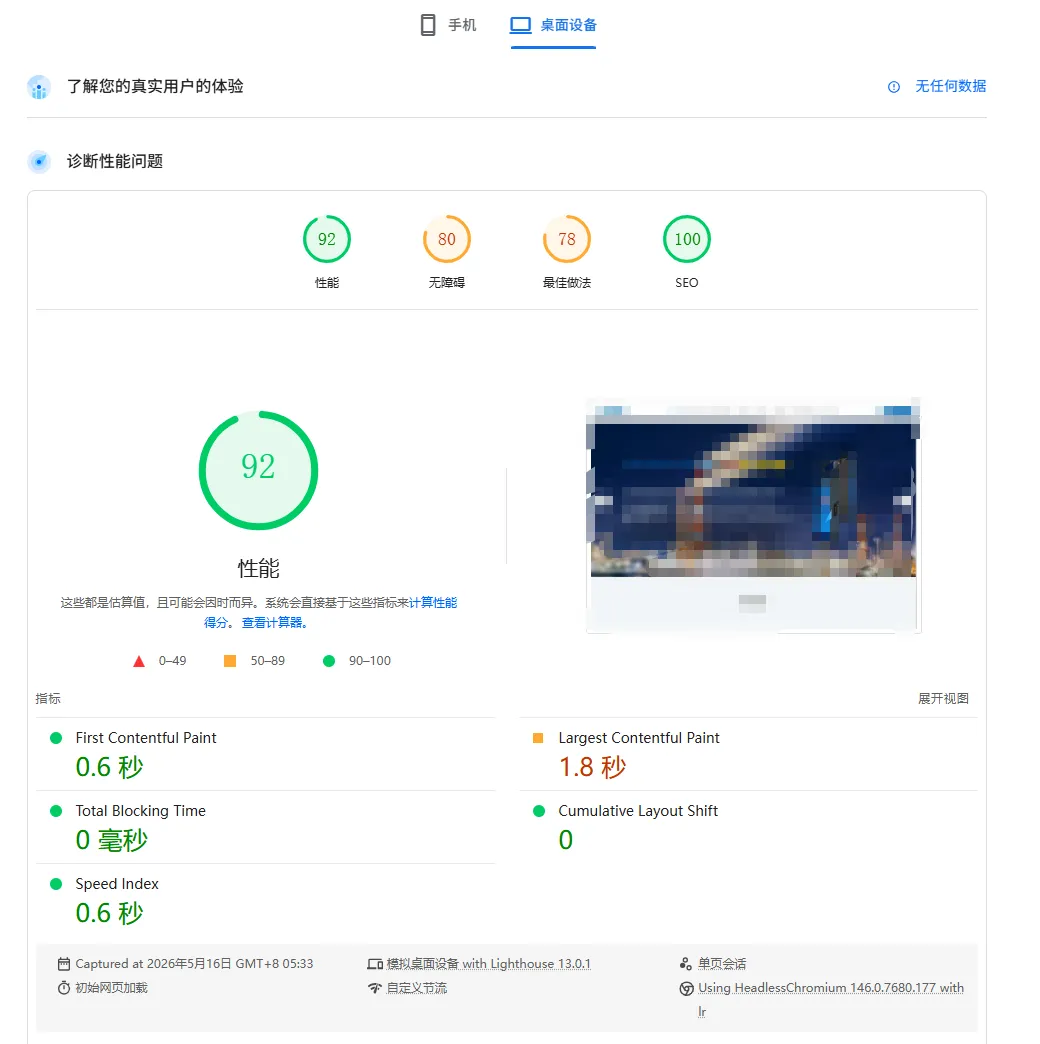Click the green circle 90–100 legend icon
Screen dimensions: 1040x1044
click(329, 661)
